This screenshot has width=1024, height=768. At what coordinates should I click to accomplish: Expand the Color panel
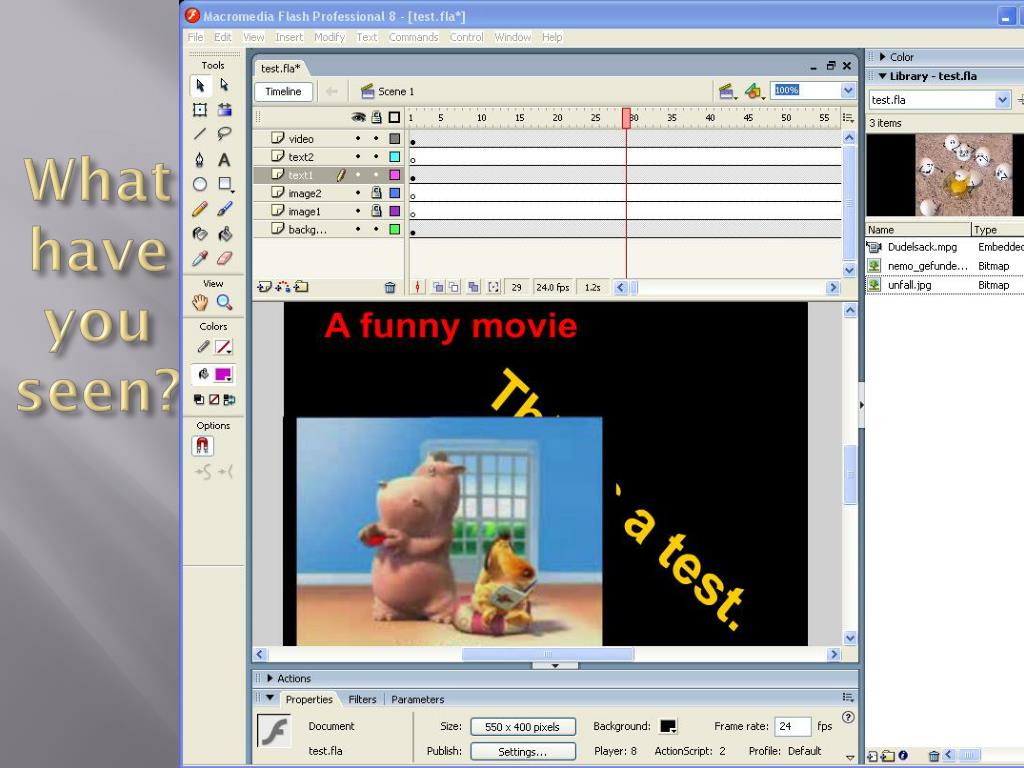tap(883, 57)
